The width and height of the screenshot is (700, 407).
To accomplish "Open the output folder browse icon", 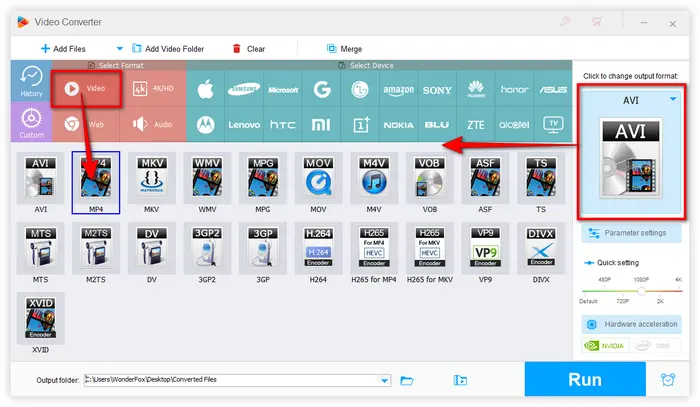I will tap(407, 380).
